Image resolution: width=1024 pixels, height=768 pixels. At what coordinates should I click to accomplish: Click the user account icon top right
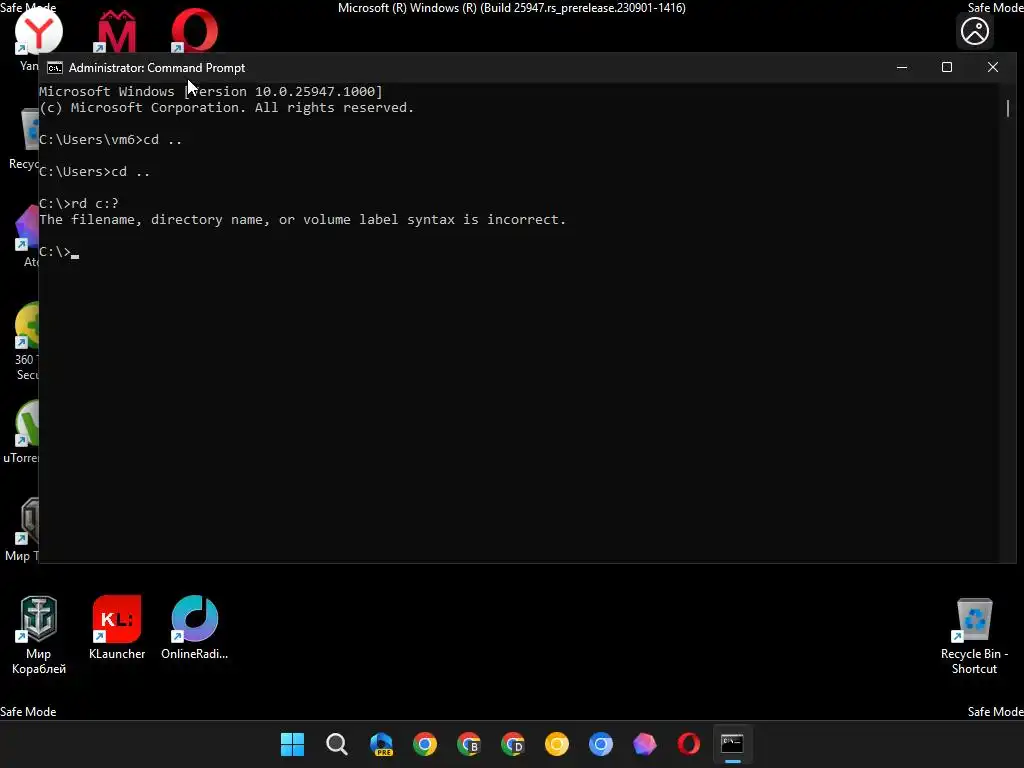975,31
